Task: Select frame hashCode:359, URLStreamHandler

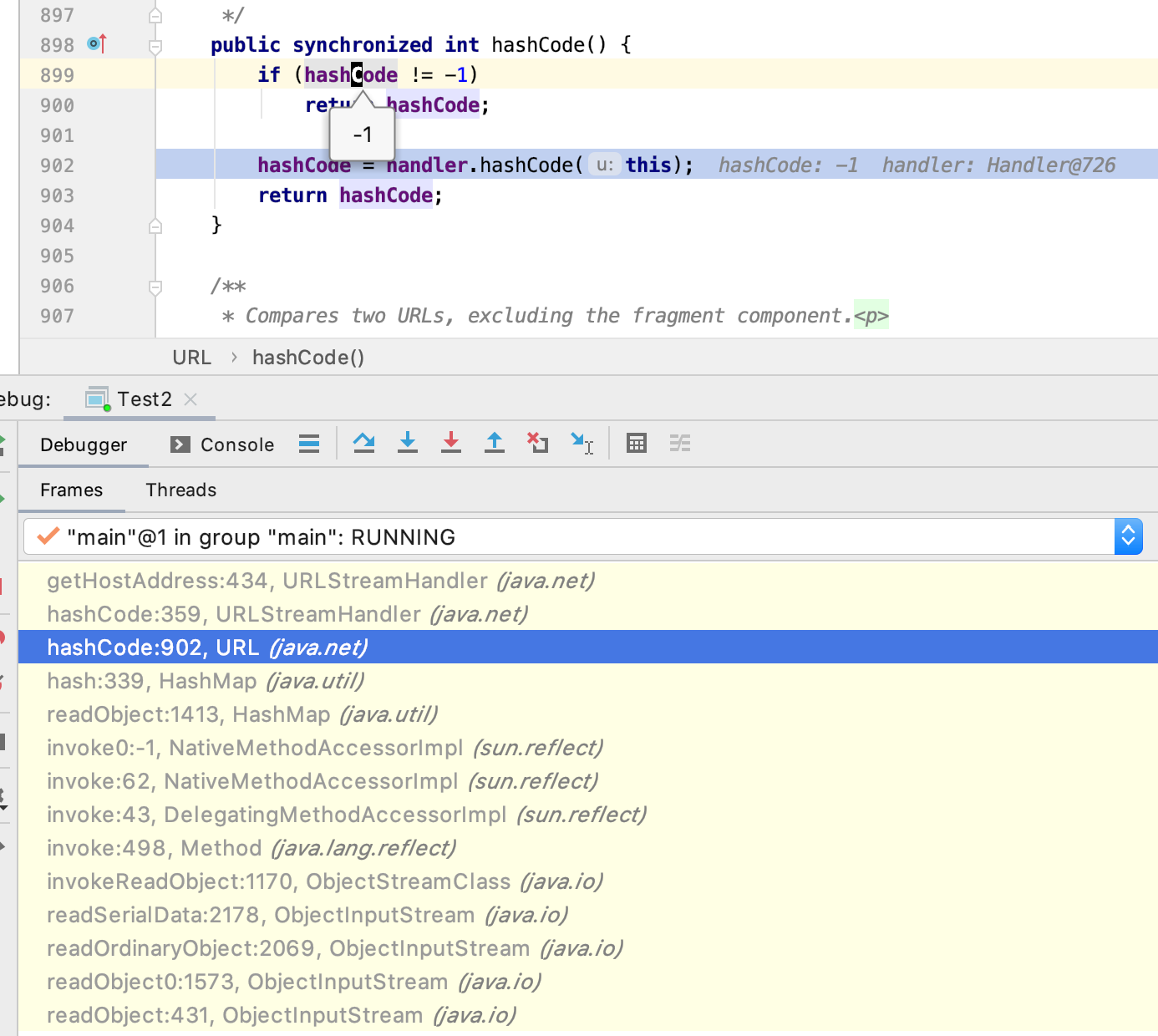Action: pos(588,614)
